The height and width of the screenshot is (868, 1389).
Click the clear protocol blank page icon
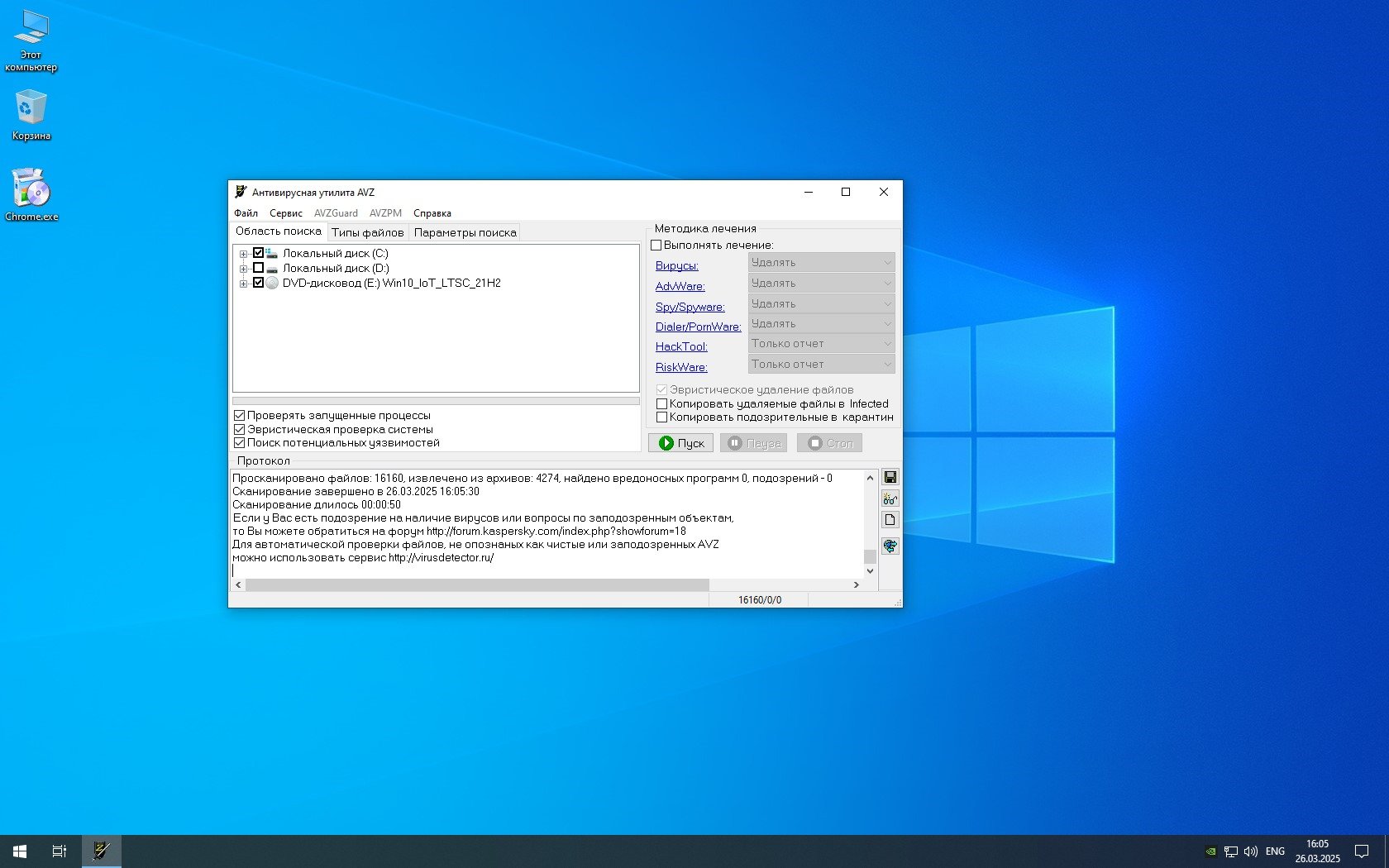(x=890, y=520)
